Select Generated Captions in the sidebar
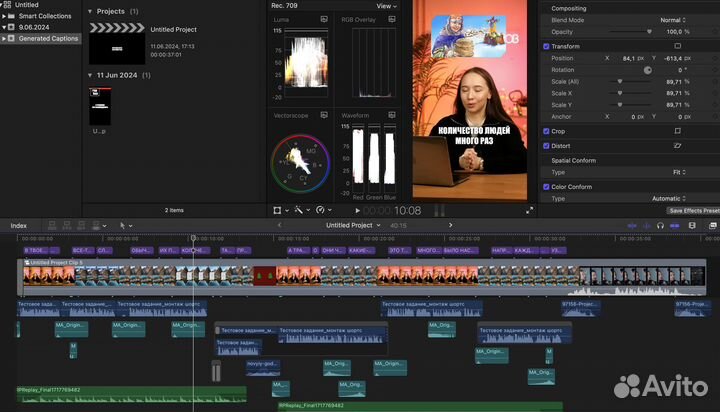The width and height of the screenshot is (720, 412). coord(49,38)
